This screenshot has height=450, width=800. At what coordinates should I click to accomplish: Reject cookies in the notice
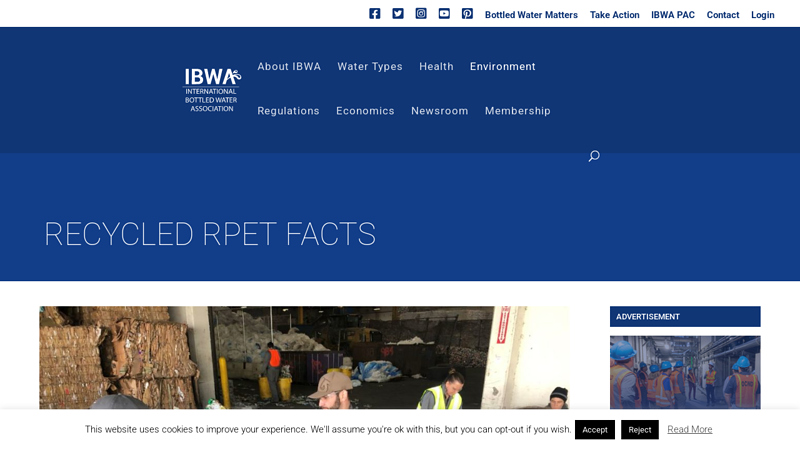(640, 430)
